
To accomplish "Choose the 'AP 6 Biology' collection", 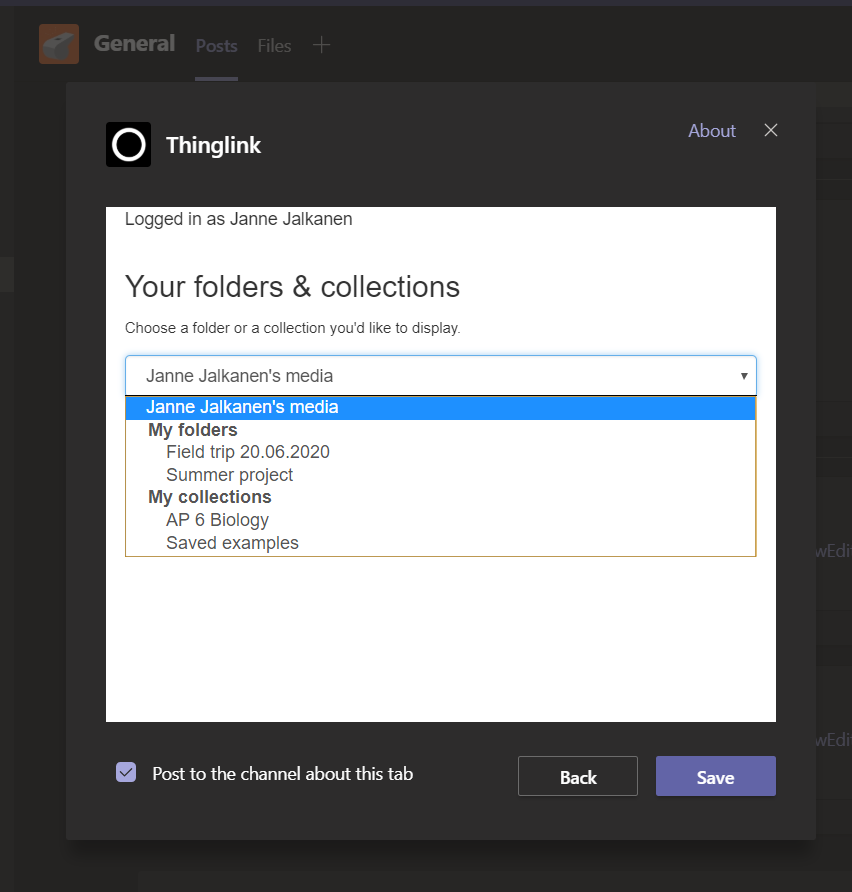I will pyautogui.click(x=217, y=519).
